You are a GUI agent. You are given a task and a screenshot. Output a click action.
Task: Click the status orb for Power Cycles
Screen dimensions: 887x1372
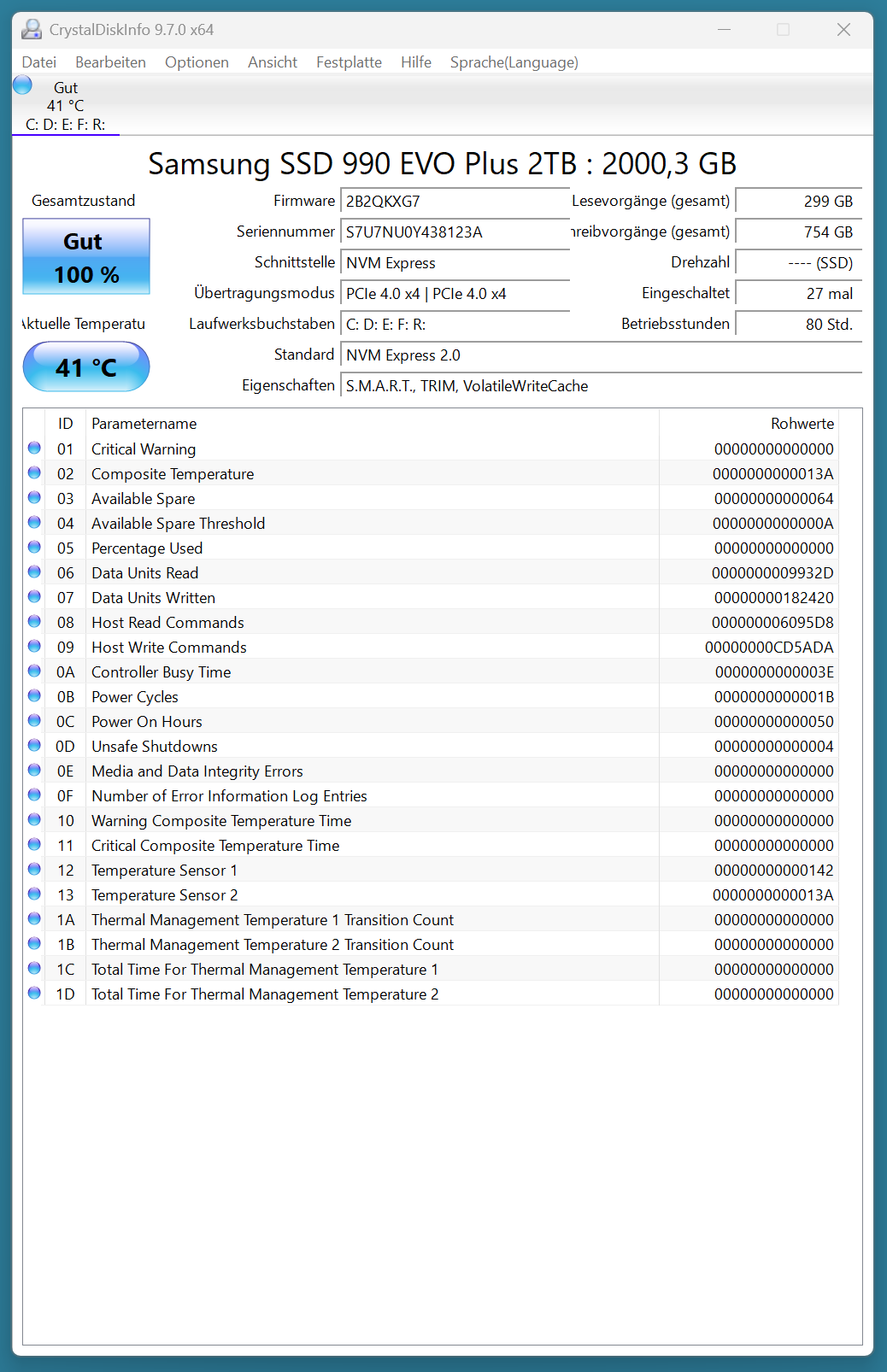point(34,695)
